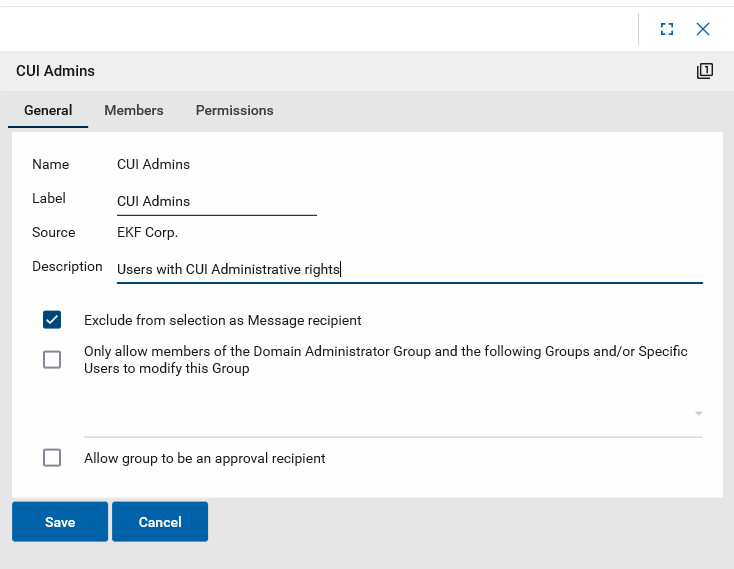734x569 pixels.
Task: Cancel the group changes
Action: coord(160,522)
